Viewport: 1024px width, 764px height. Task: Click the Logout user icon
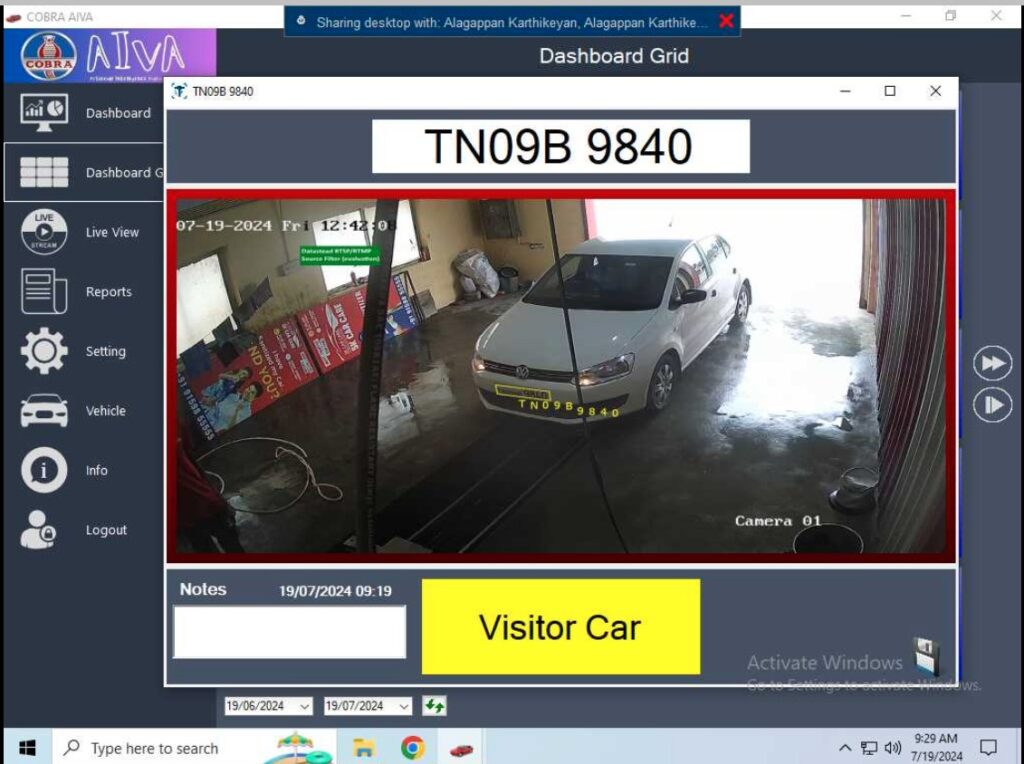[x=40, y=530]
